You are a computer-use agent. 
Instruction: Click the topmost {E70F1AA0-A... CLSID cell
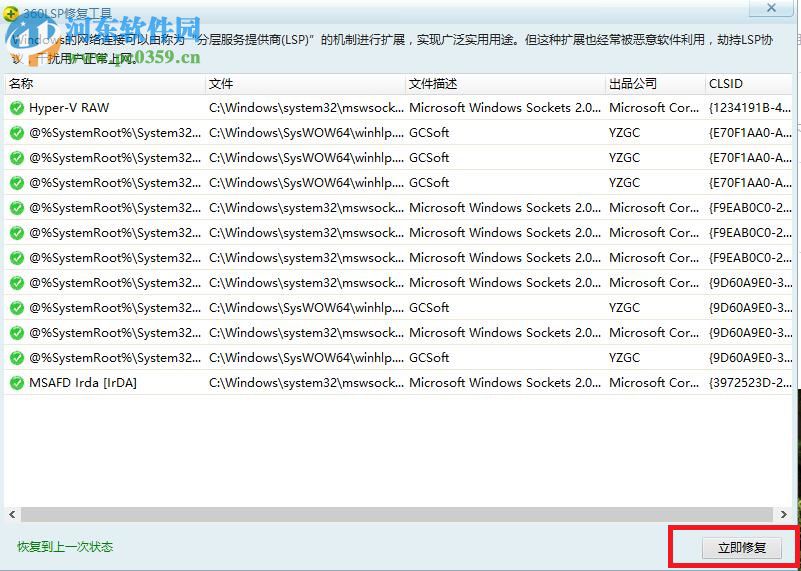(x=750, y=133)
